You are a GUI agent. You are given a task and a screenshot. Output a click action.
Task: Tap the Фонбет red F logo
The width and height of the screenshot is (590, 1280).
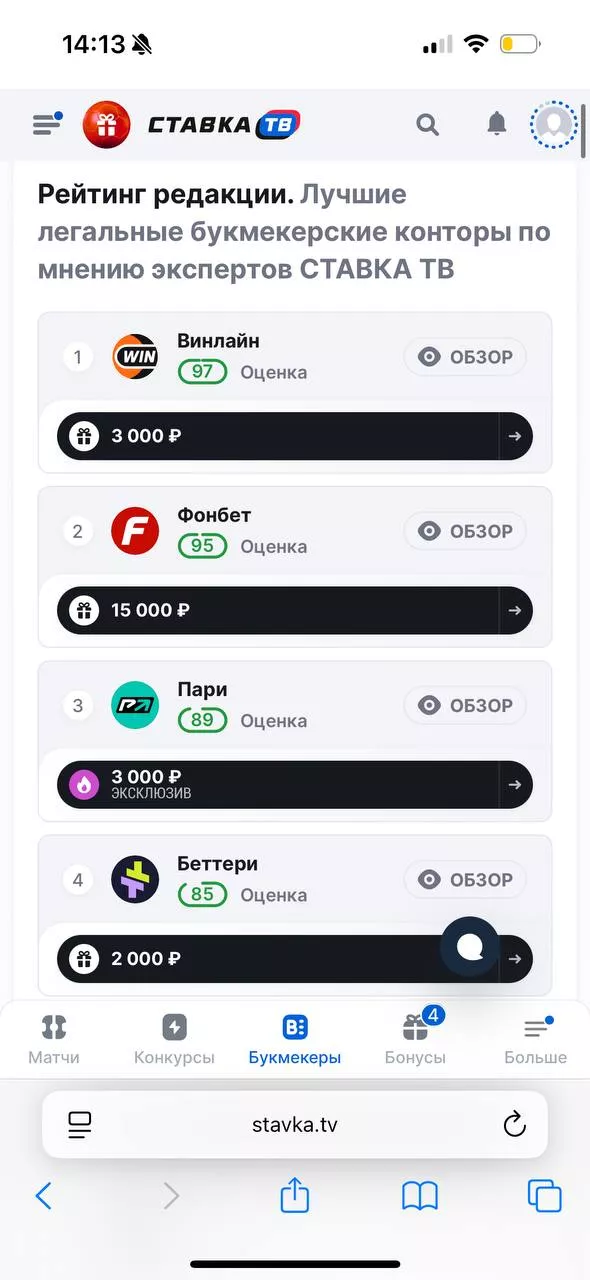(135, 531)
